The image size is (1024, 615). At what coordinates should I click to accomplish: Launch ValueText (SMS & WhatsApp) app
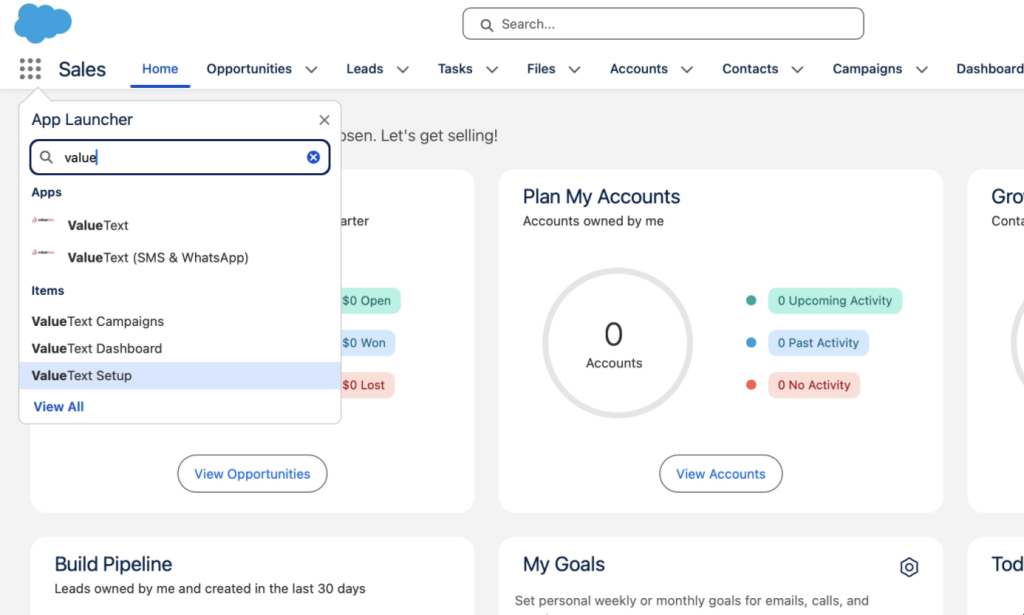coord(157,257)
